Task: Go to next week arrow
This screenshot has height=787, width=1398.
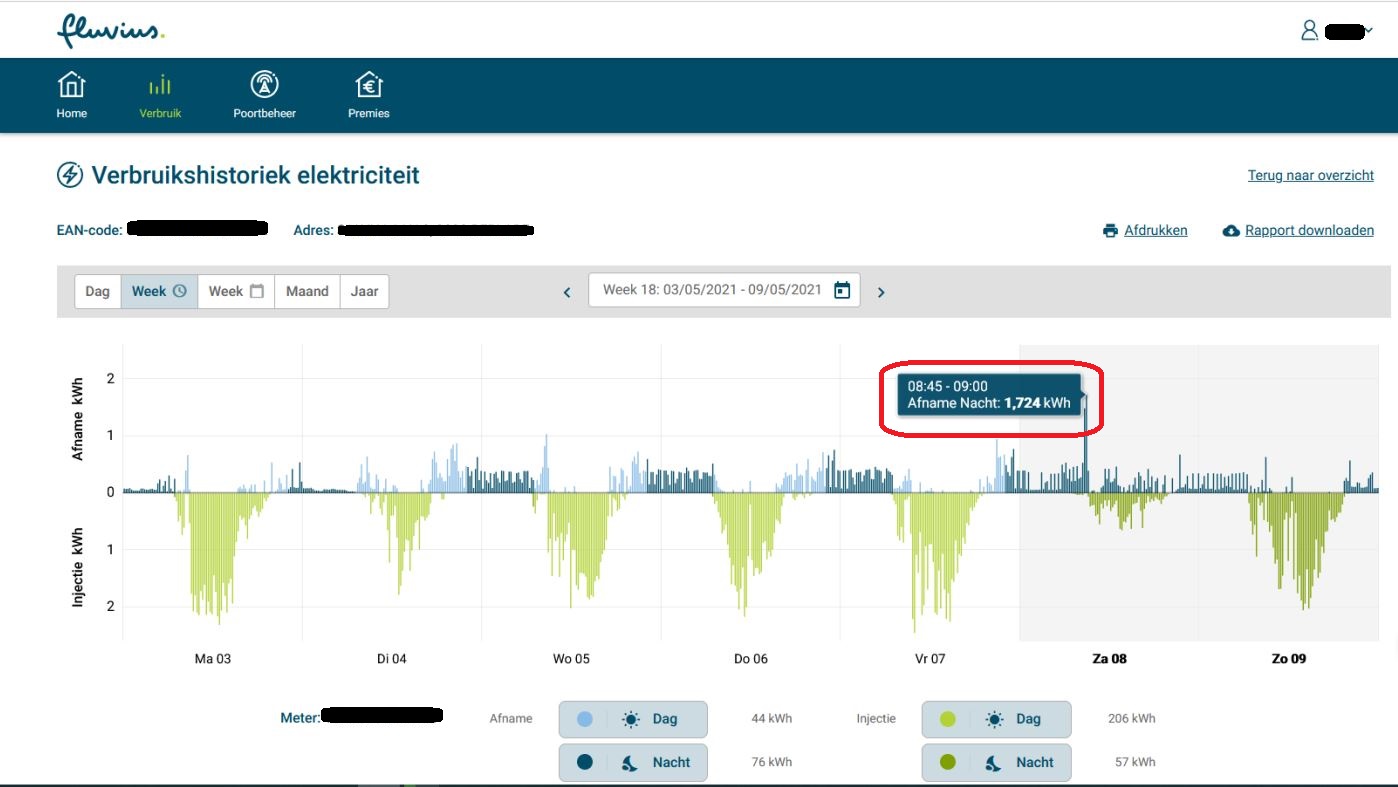Action: click(x=881, y=292)
